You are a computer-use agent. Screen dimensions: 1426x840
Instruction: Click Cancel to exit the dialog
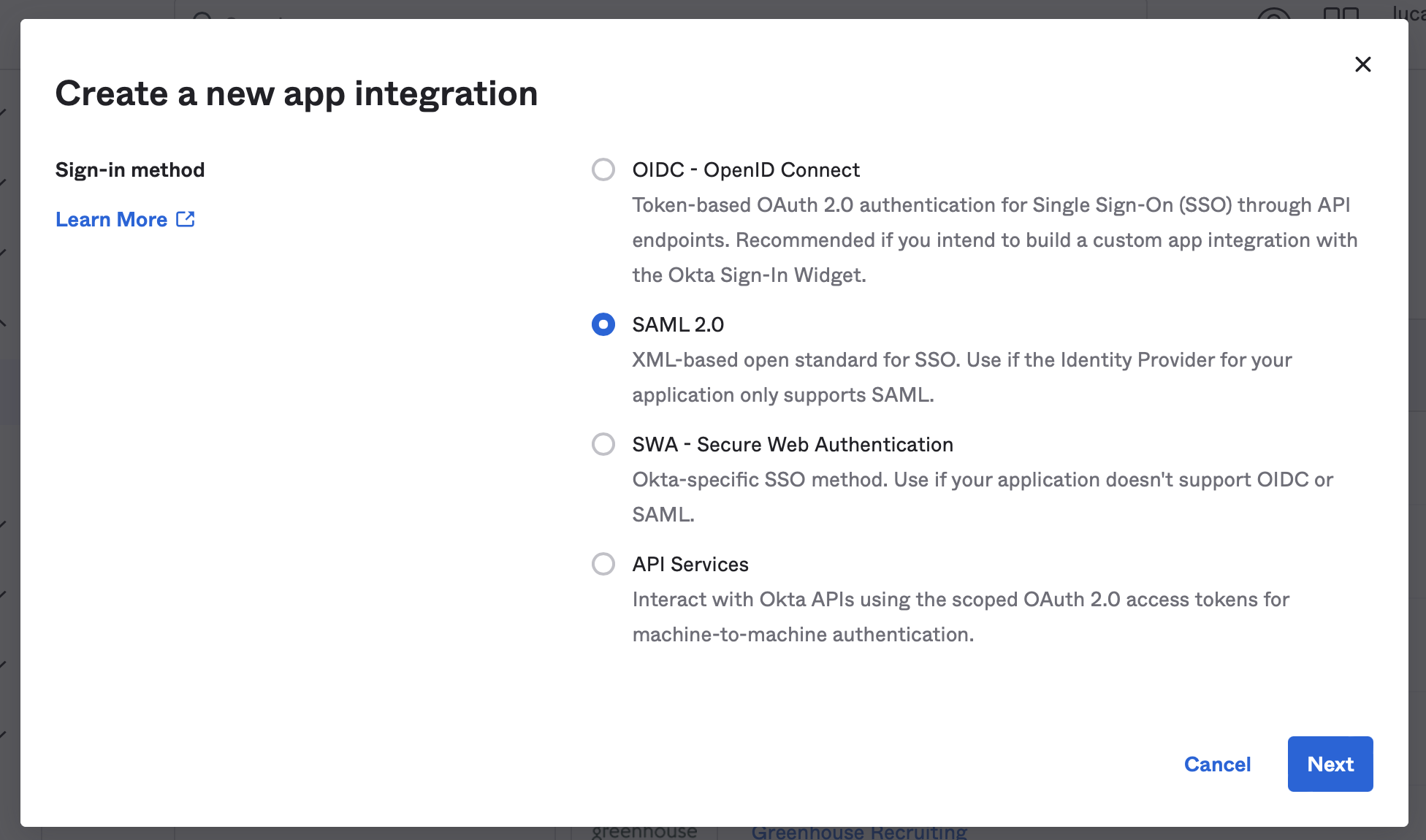pyautogui.click(x=1216, y=763)
